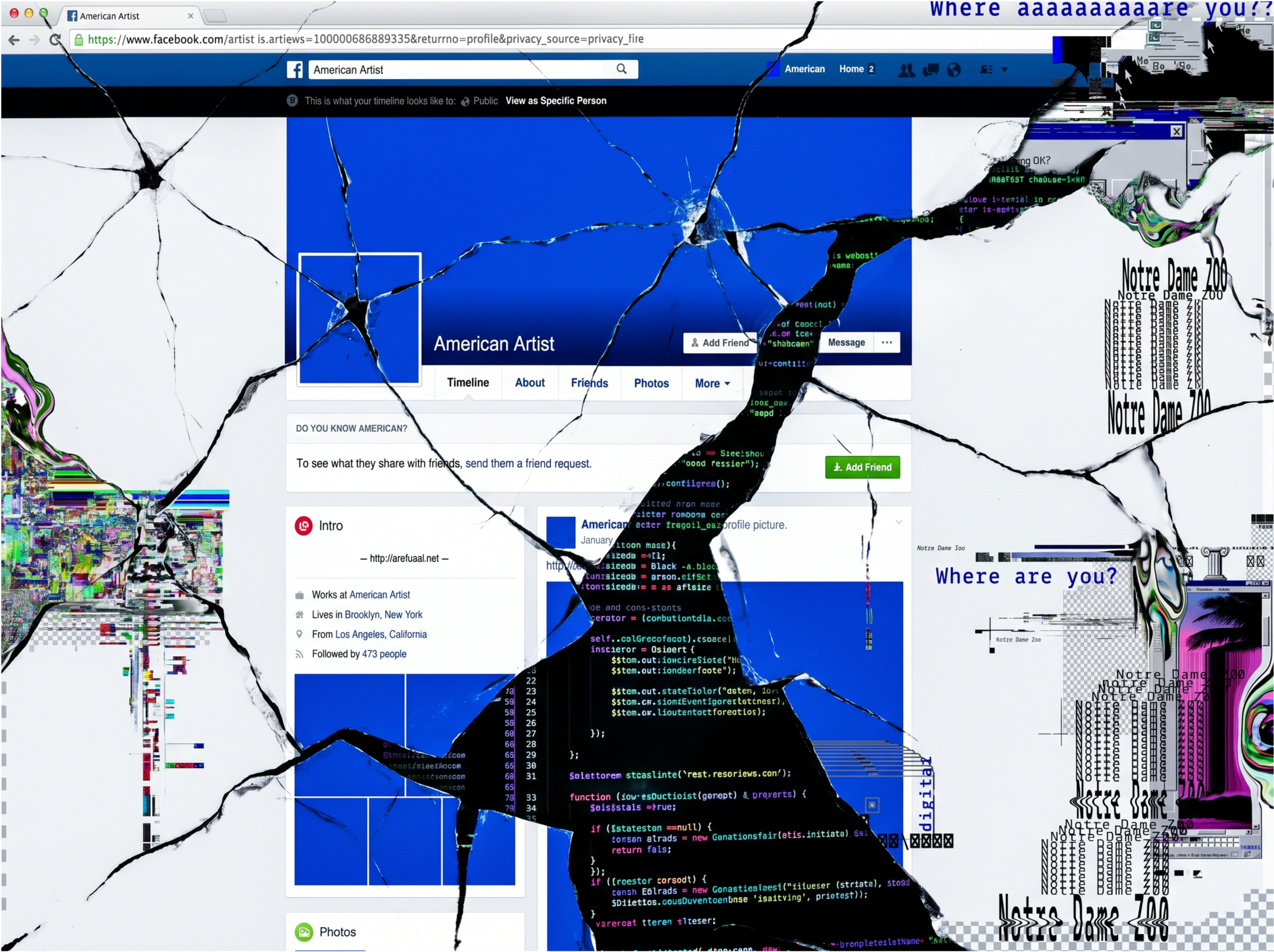Open the Los Angeles, California link
The height and width of the screenshot is (952, 1274).
coord(381,634)
